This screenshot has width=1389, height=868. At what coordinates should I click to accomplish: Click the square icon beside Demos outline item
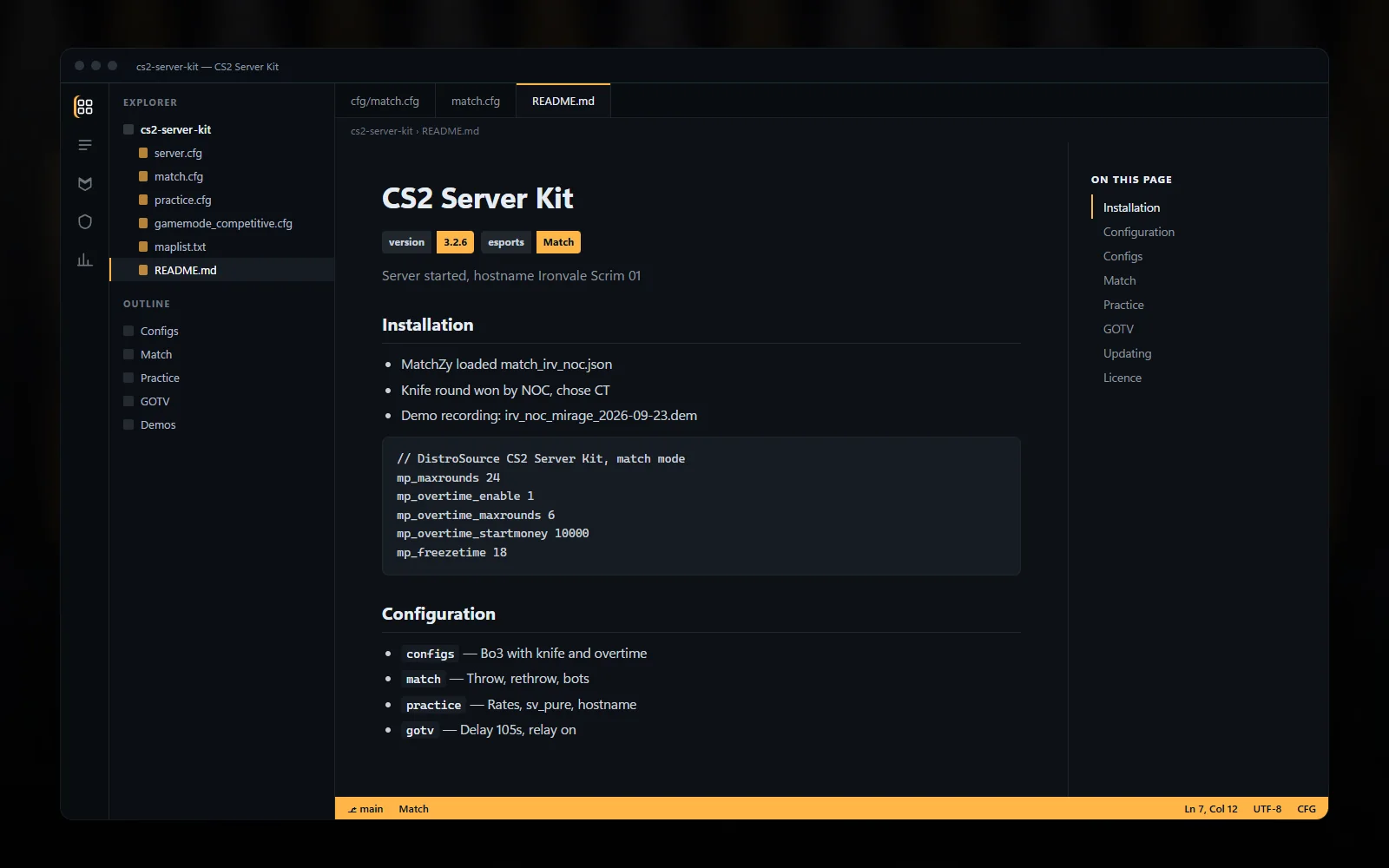tap(128, 424)
